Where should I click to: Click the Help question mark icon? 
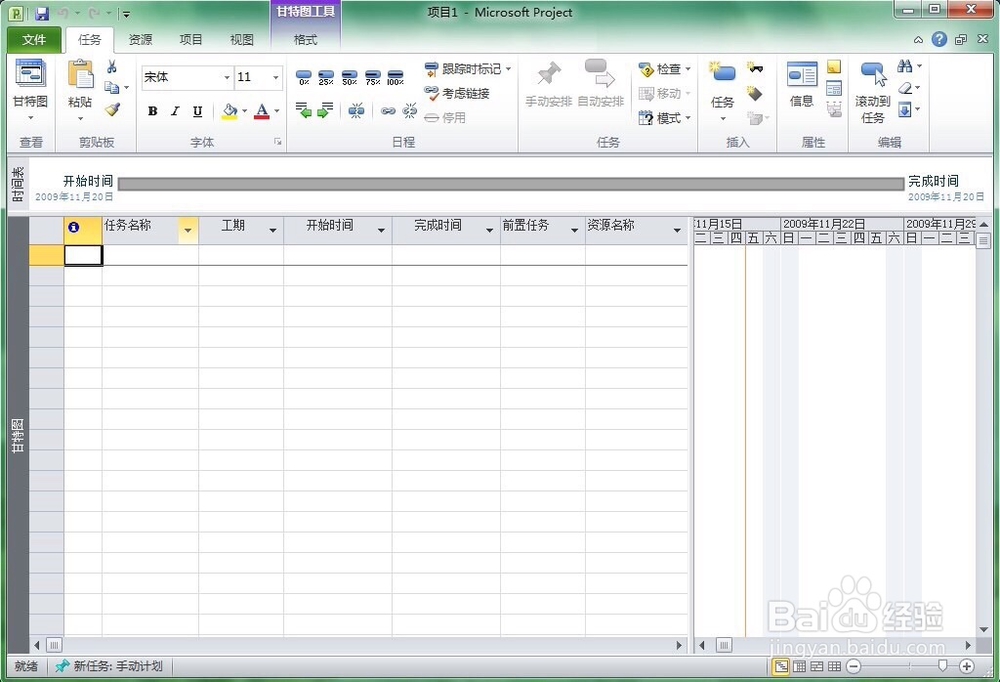(x=939, y=40)
